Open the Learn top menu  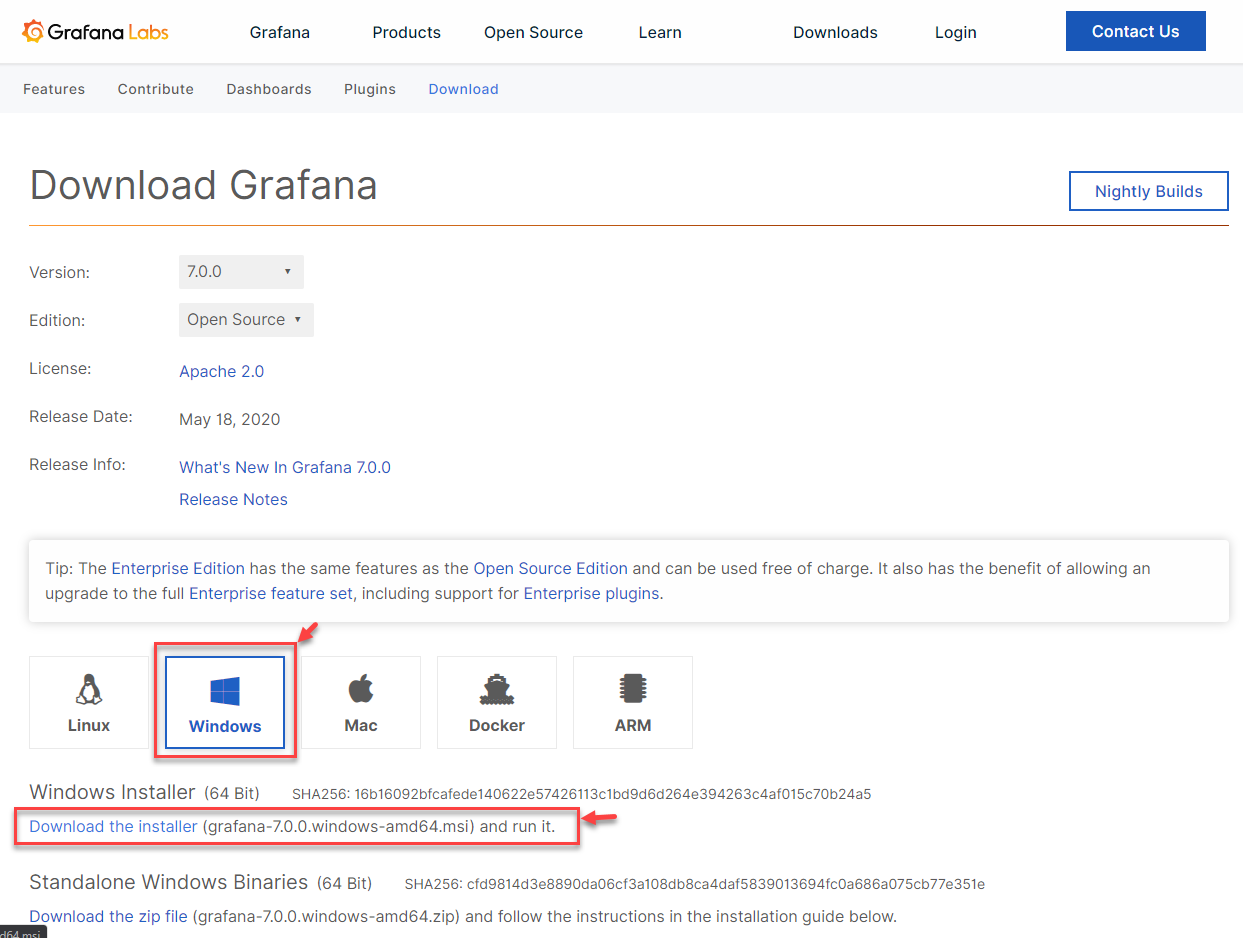(660, 32)
